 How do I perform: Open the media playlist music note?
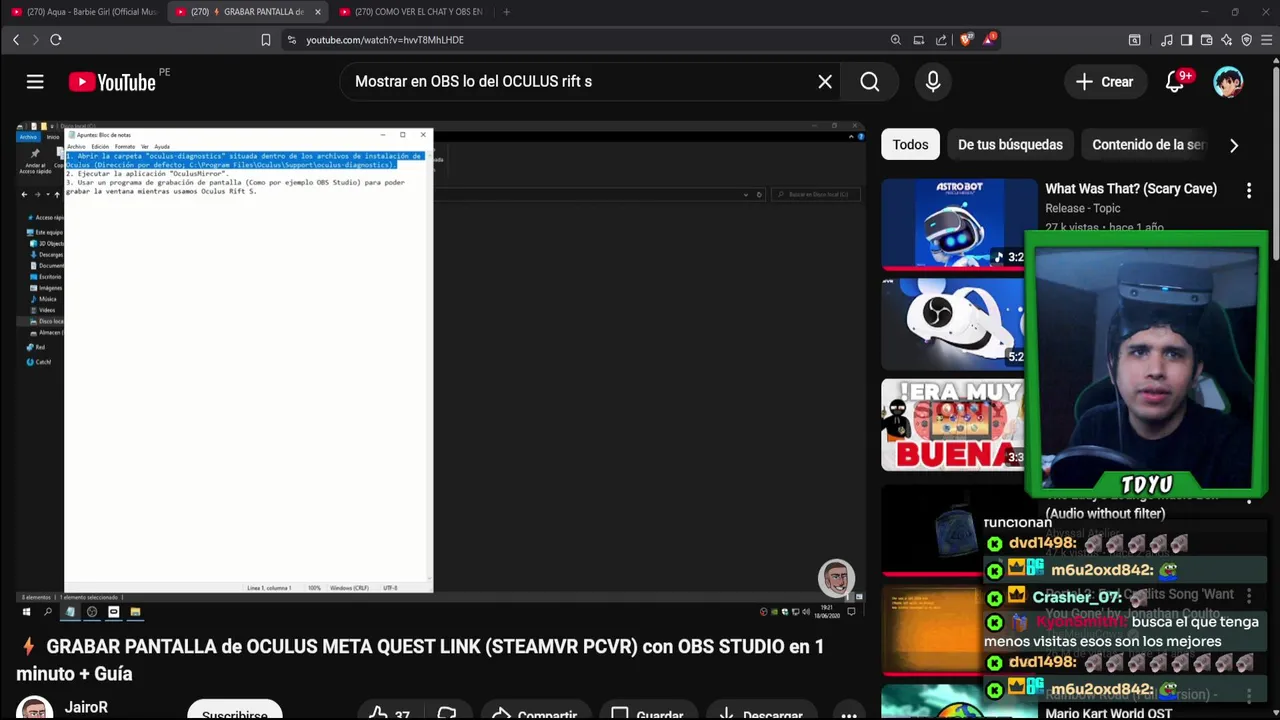pos(1167,40)
